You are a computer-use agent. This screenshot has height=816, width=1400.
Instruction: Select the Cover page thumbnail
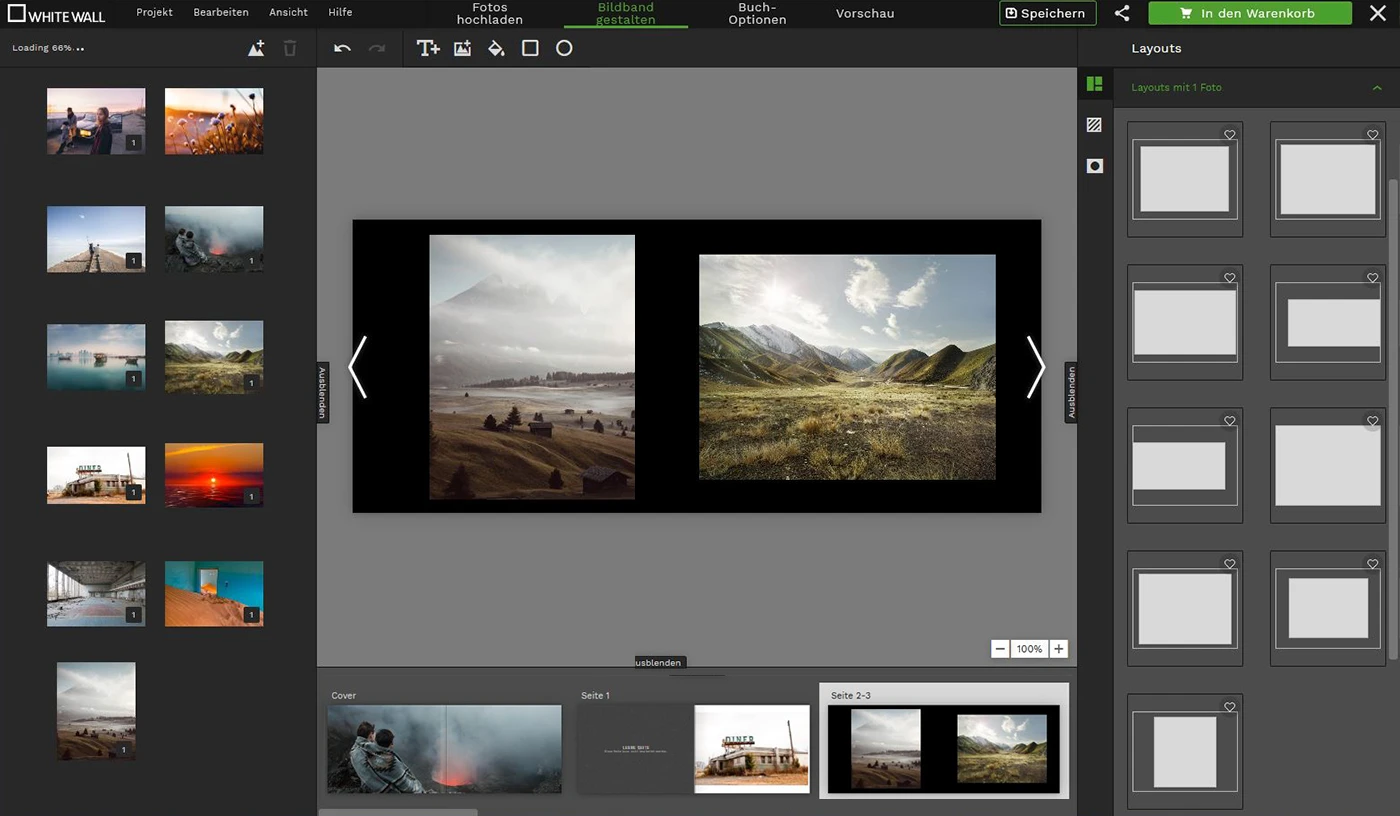[x=445, y=748]
